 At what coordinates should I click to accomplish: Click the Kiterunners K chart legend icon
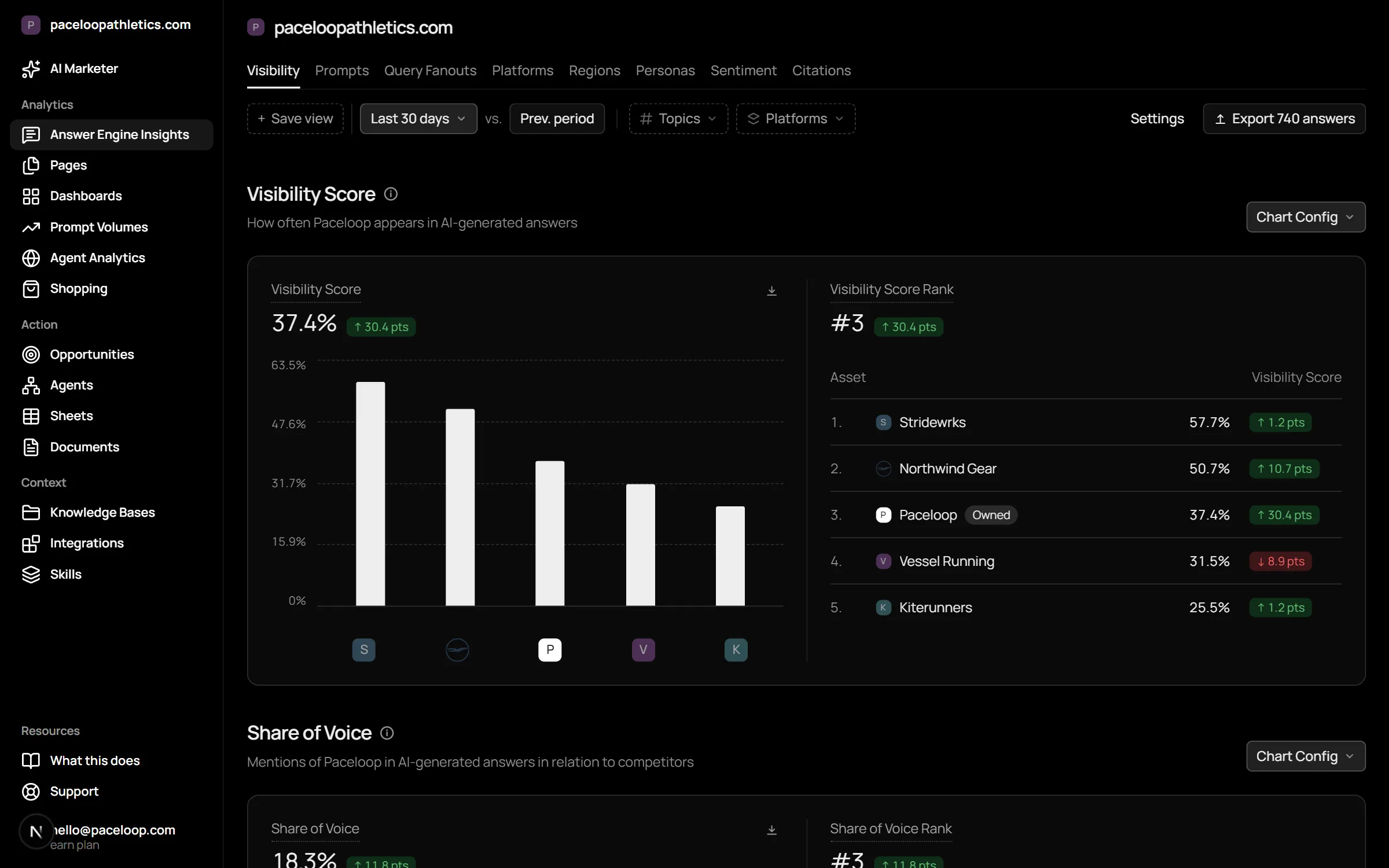[736, 650]
